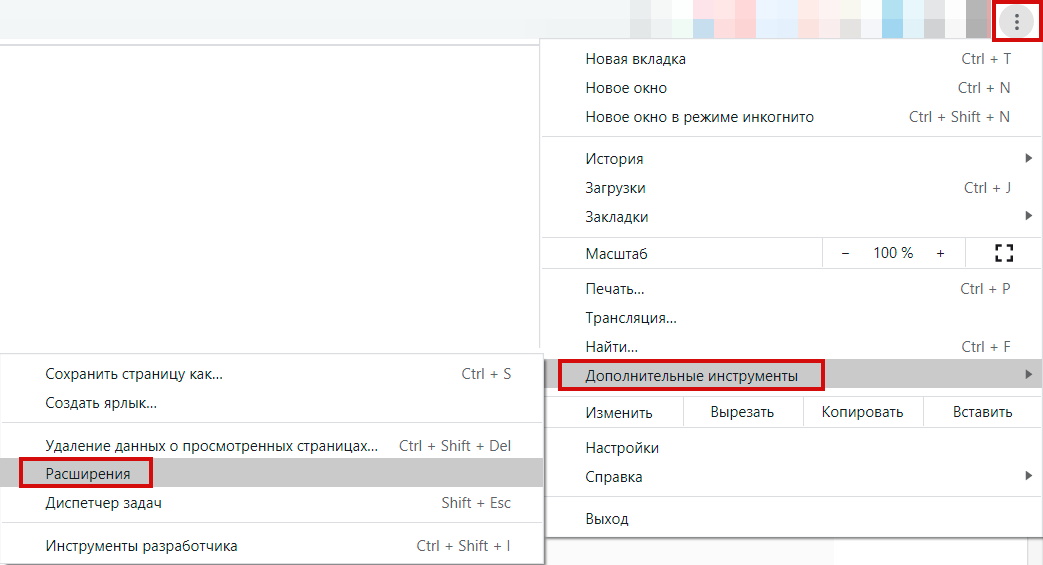Click the Вставить button
Viewport: 1043px width, 565px height.
click(x=982, y=412)
